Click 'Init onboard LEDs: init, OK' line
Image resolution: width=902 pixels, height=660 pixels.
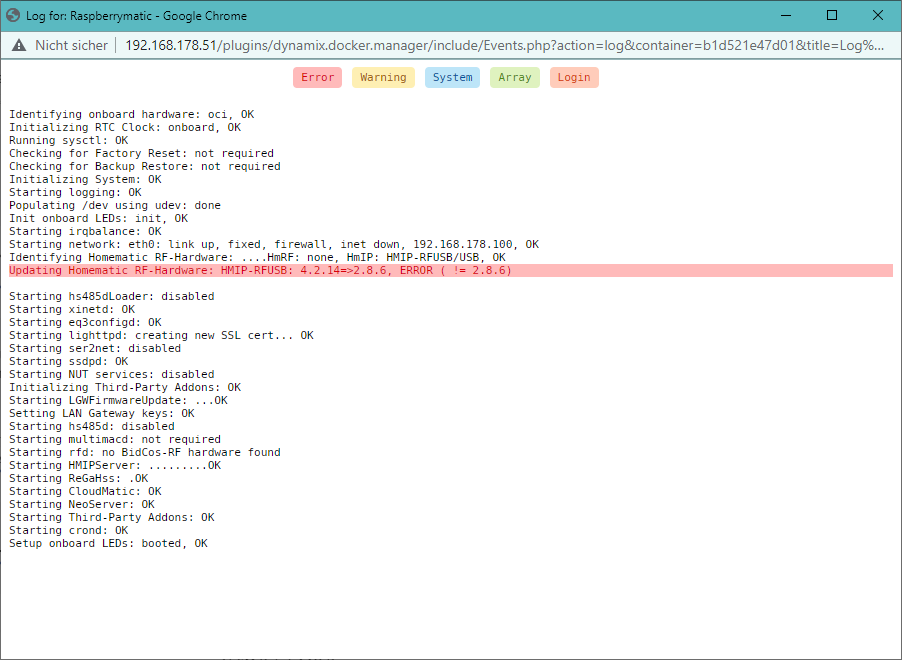click(x=98, y=218)
